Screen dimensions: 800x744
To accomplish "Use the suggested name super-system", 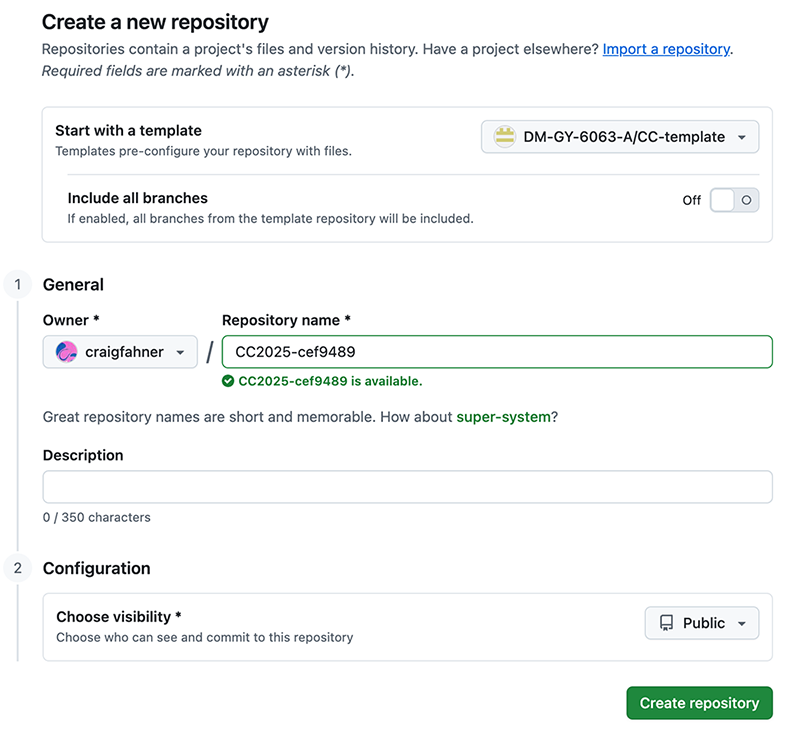I will 503,417.
